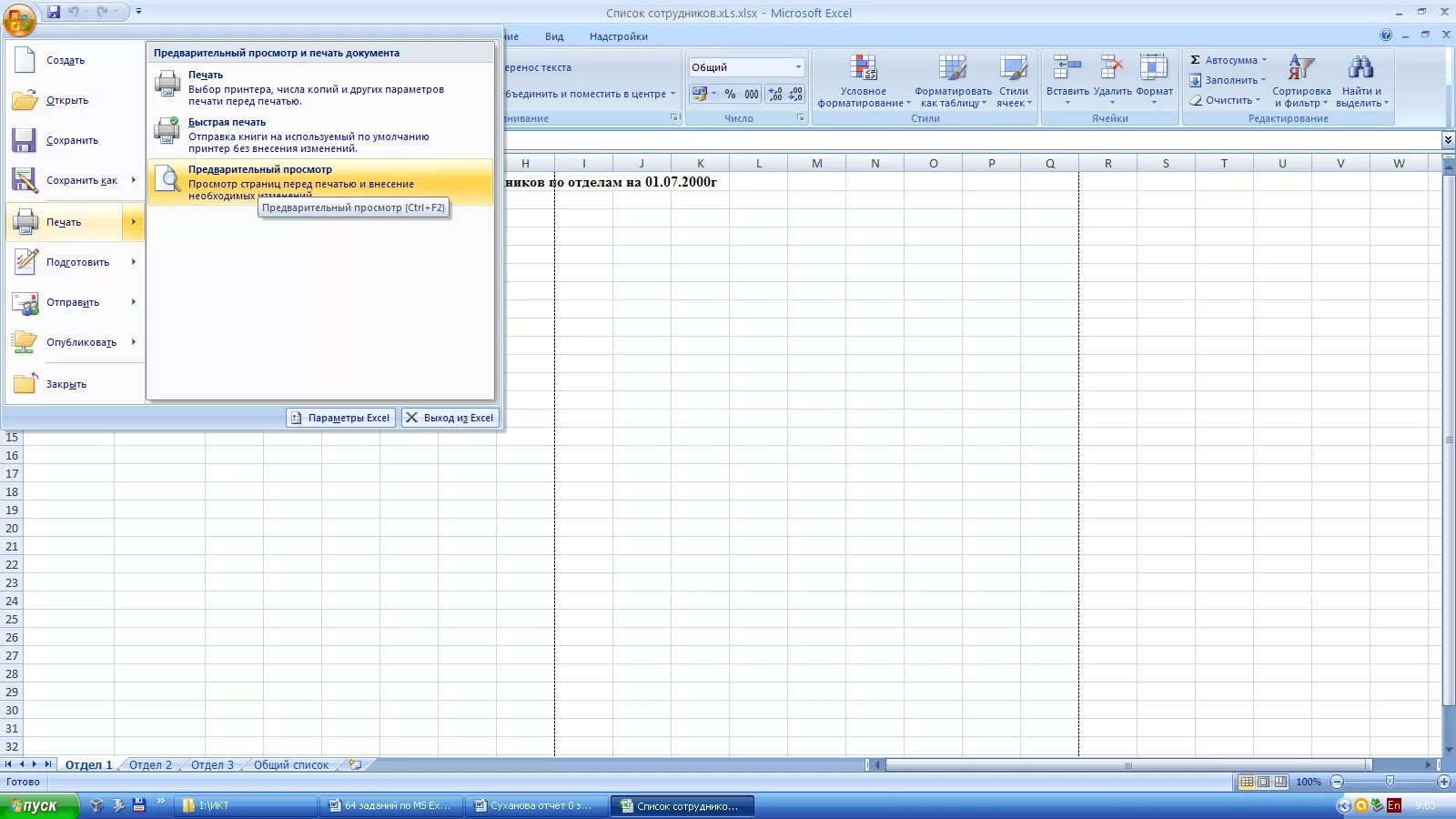Click the thousands separator 000 button
This screenshot has width=1456, height=819.
pyautogui.click(x=752, y=94)
